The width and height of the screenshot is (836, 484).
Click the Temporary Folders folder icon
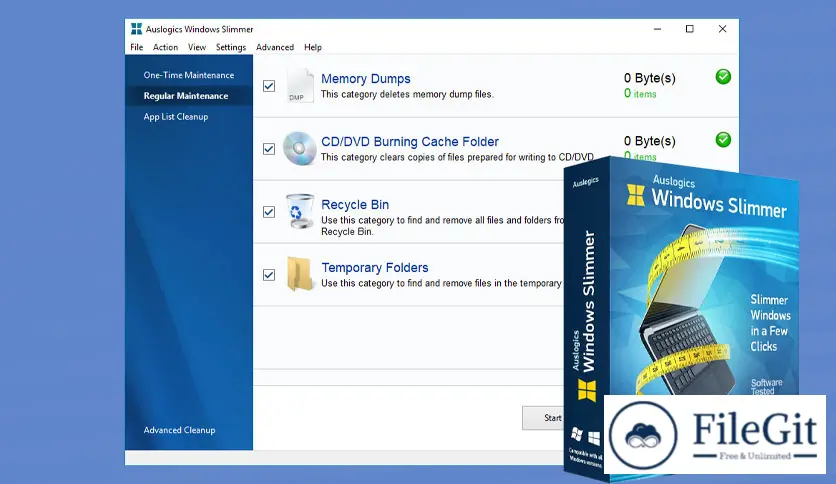click(x=300, y=274)
